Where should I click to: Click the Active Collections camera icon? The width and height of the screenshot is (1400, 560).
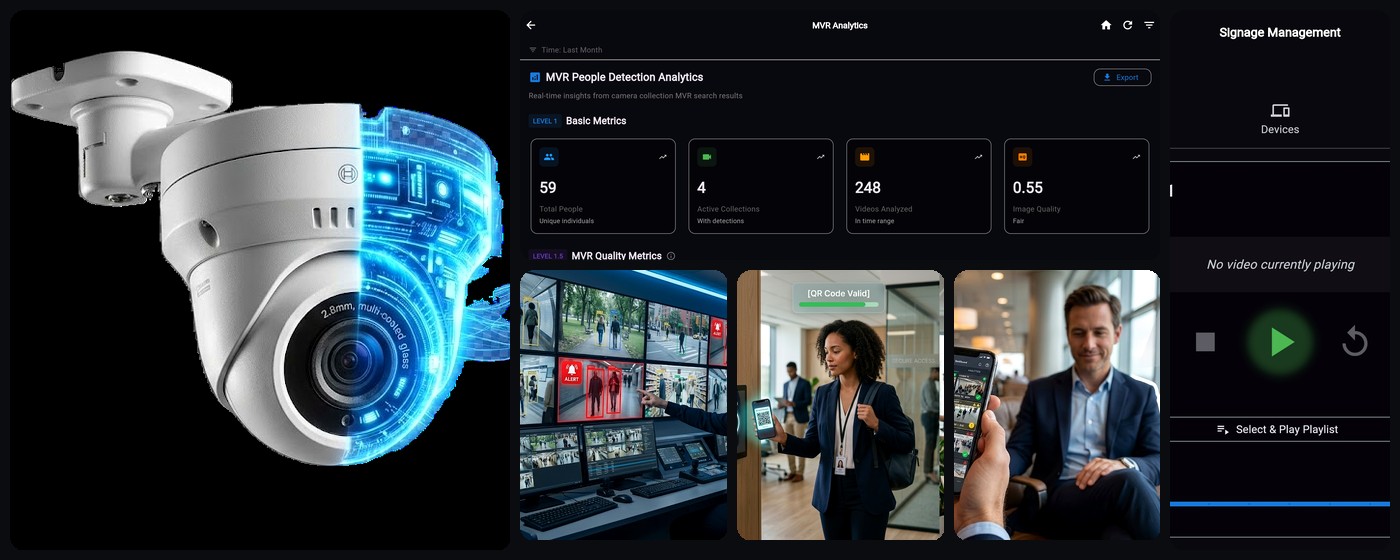pyautogui.click(x=706, y=157)
